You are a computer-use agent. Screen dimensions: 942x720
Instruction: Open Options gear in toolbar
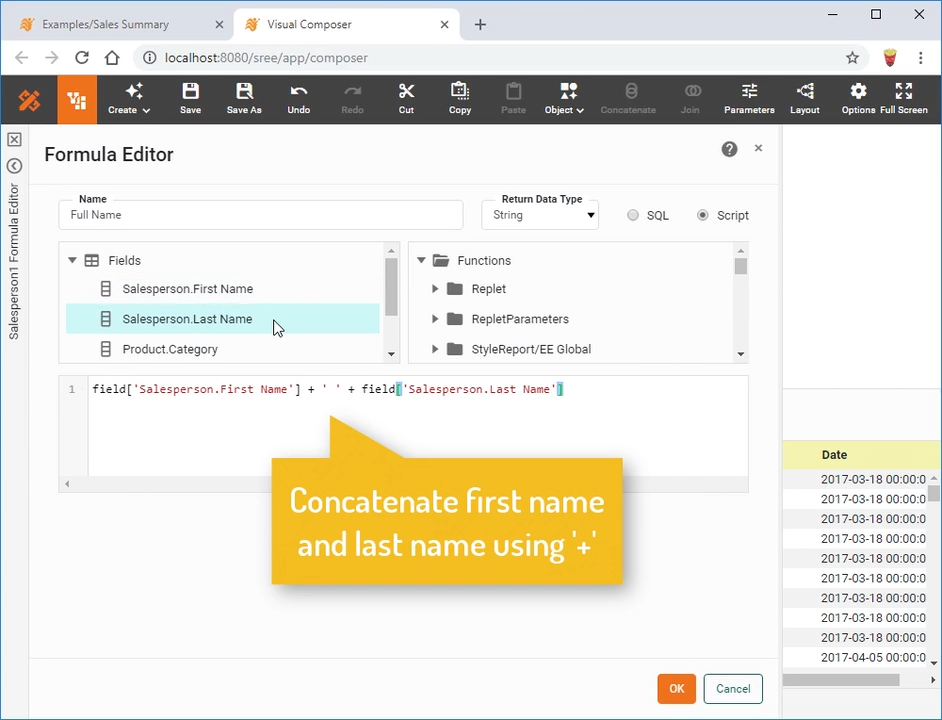858,99
